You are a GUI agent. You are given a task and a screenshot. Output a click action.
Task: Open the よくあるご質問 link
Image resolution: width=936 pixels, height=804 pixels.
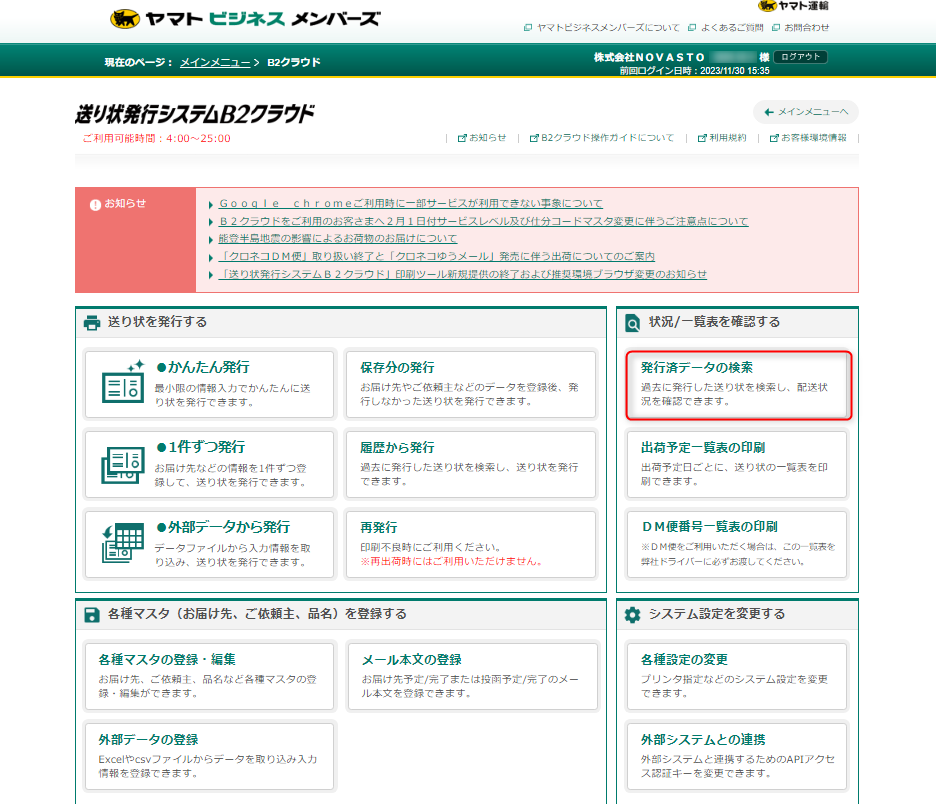(x=733, y=27)
